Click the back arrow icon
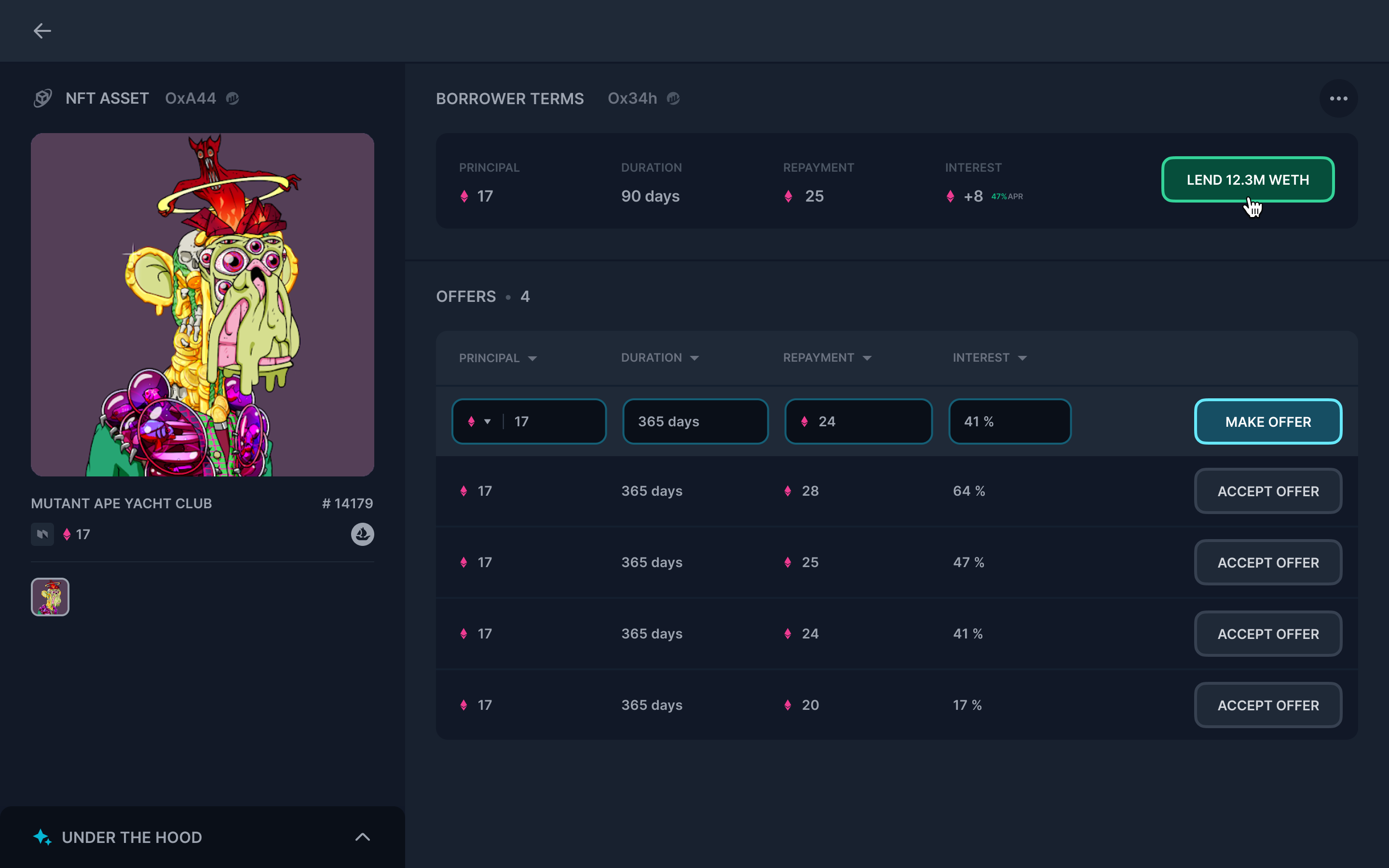Screen dimensions: 1389x868 click(x=42, y=31)
